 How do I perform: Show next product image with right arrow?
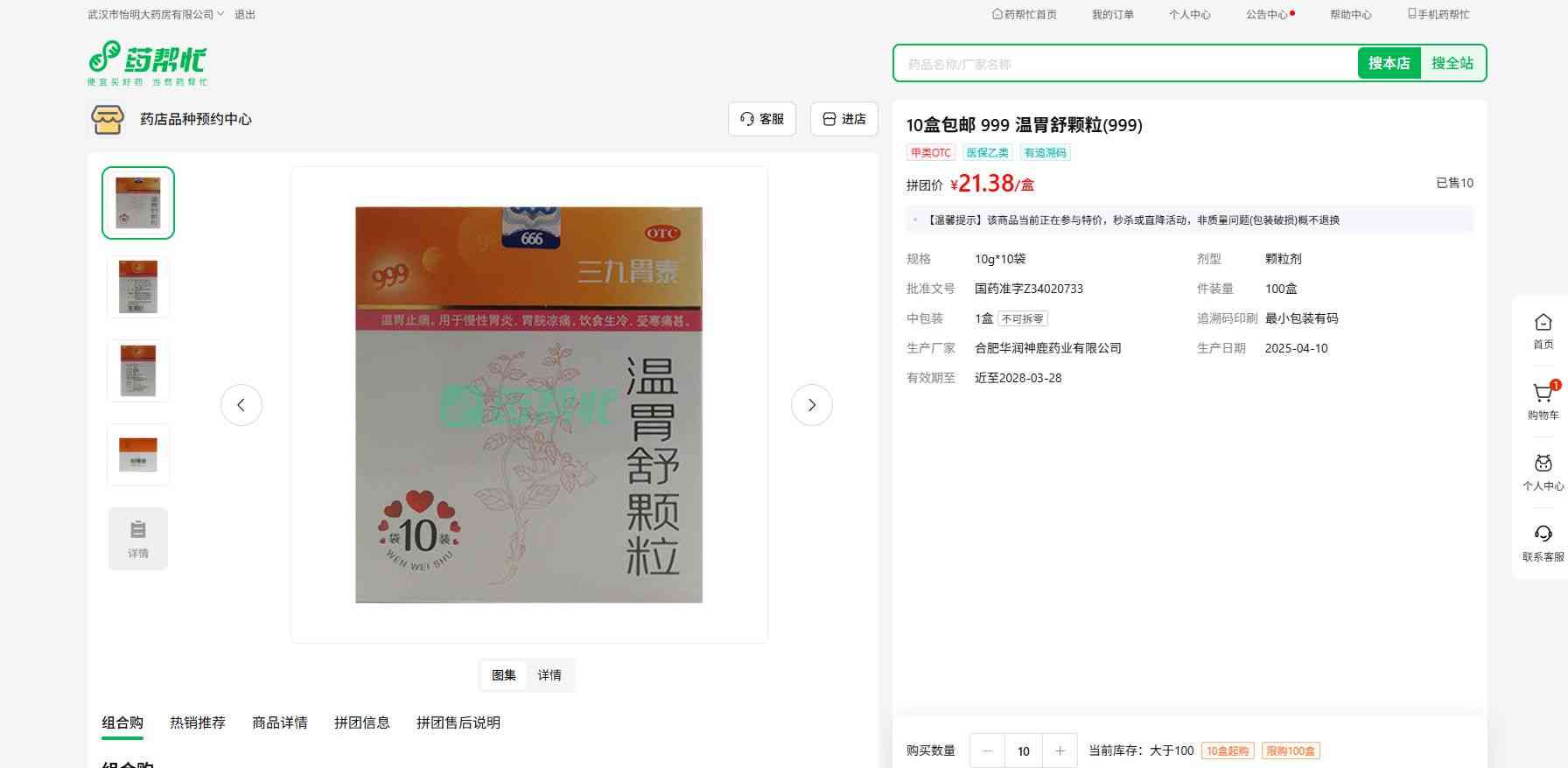pos(811,405)
